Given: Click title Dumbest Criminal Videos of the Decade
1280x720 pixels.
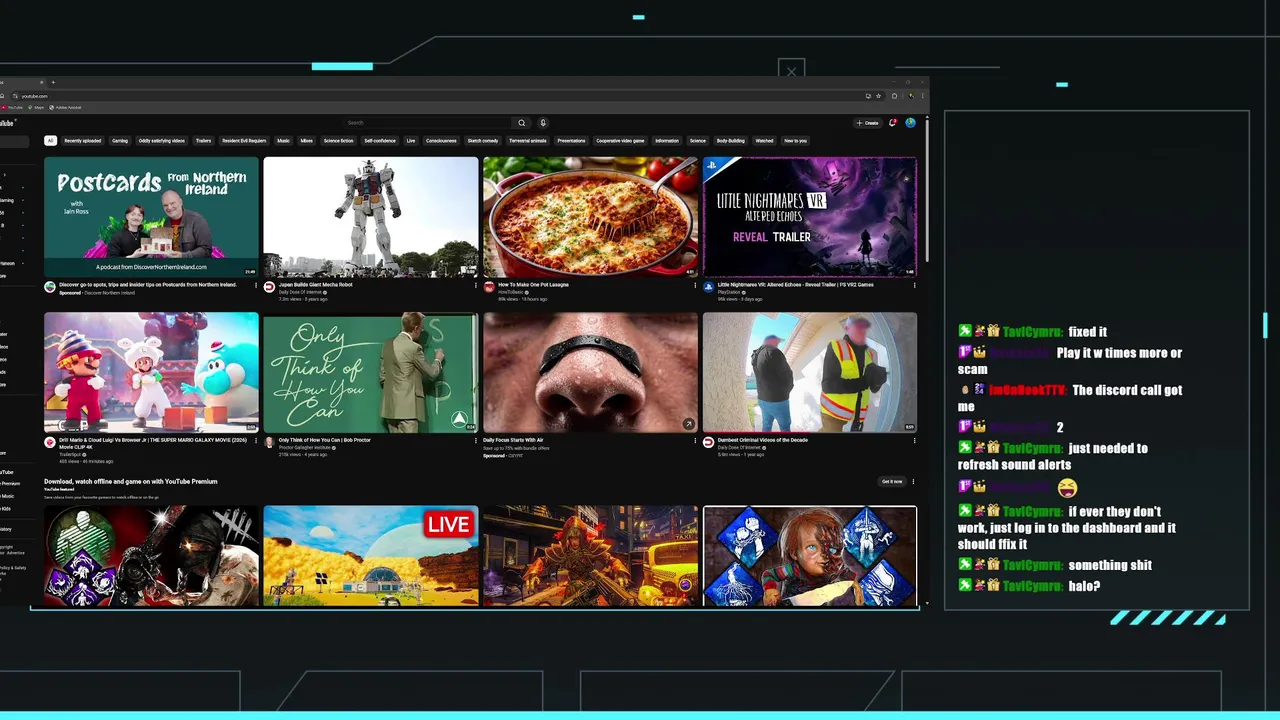Looking at the screenshot, I should coord(762,440).
